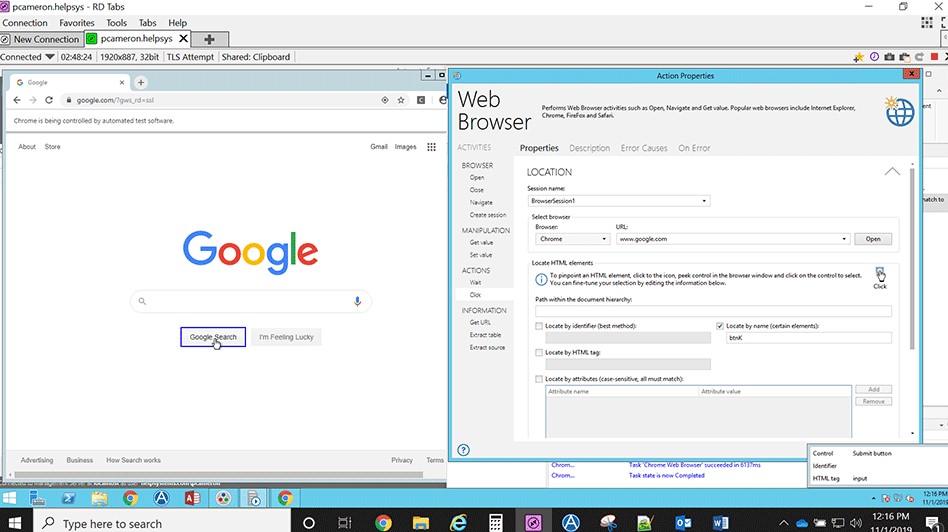Click the Open button next to URL
The height and width of the screenshot is (532, 948).
873,239
